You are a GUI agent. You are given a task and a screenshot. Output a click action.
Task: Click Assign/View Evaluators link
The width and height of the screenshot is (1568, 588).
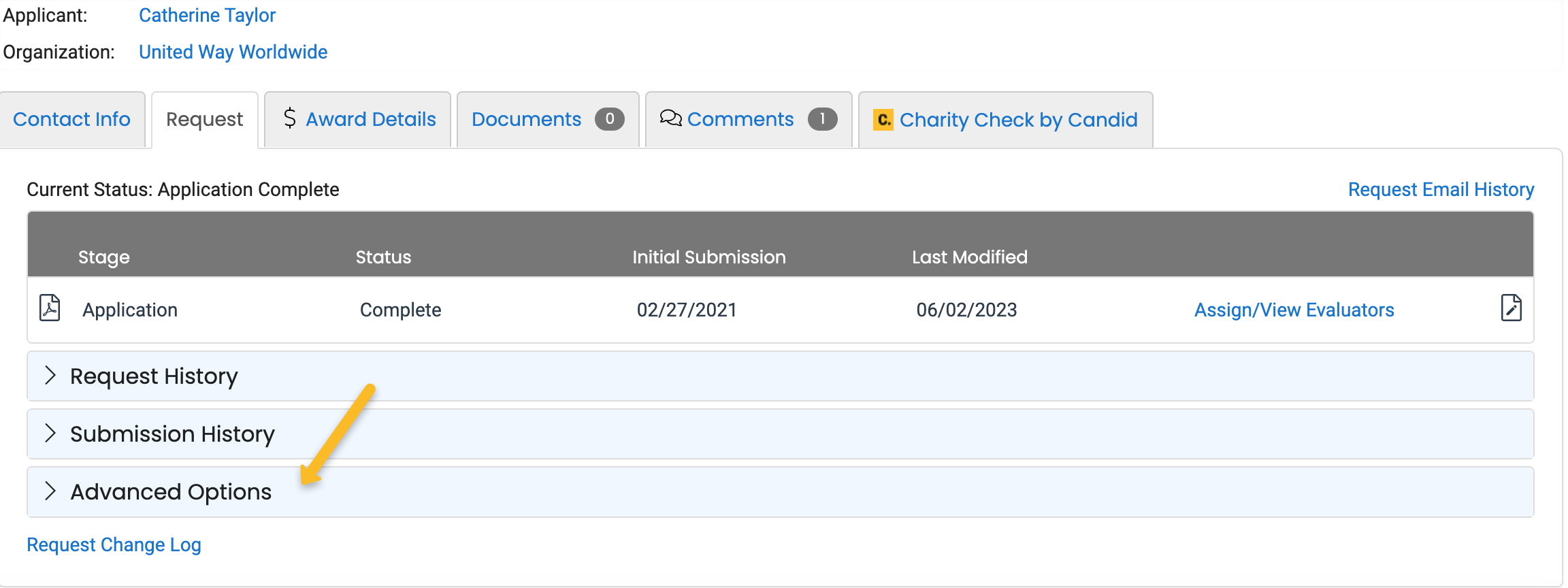click(1294, 310)
